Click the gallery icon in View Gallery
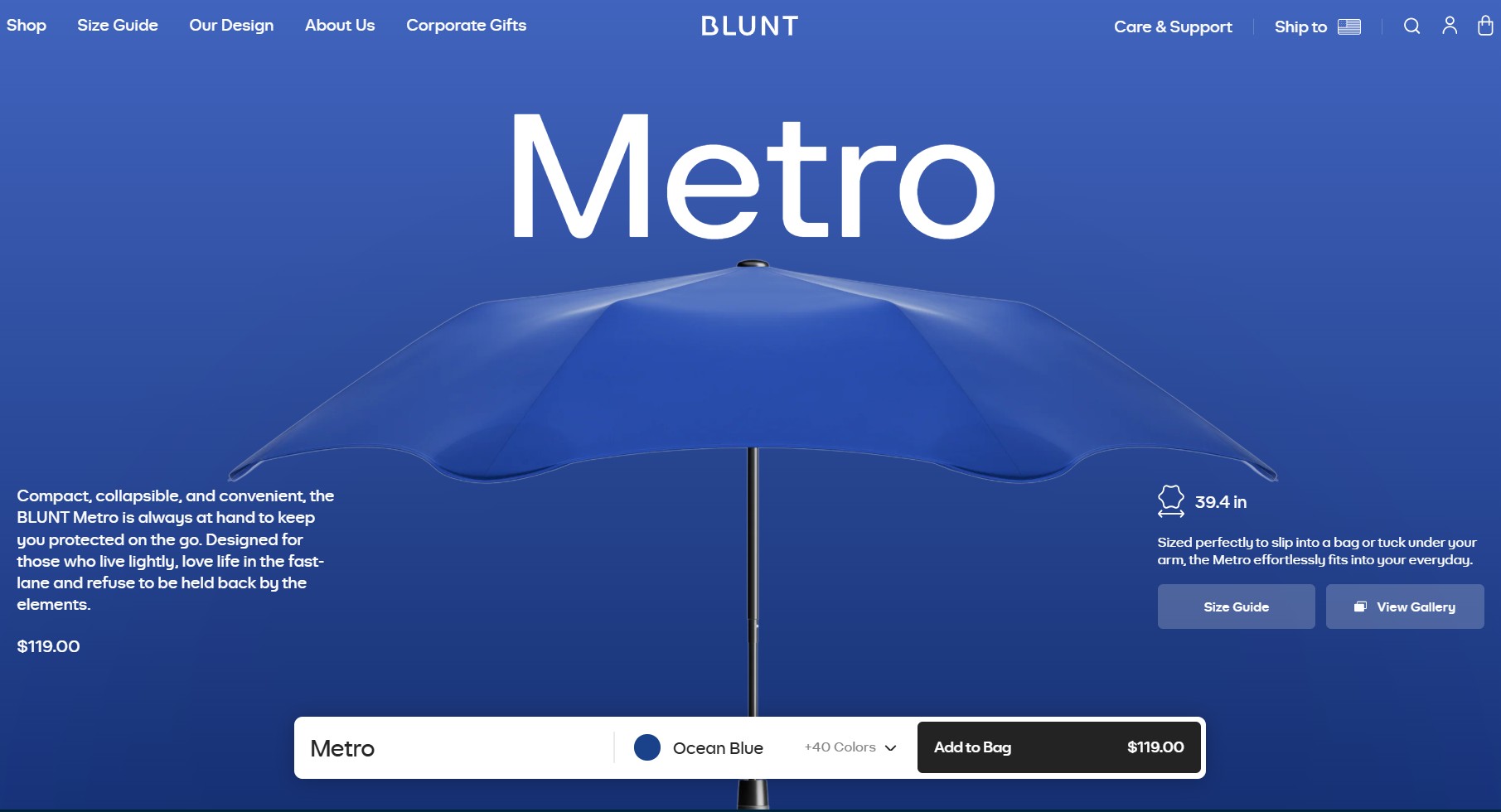 (x=1360, y=607)
